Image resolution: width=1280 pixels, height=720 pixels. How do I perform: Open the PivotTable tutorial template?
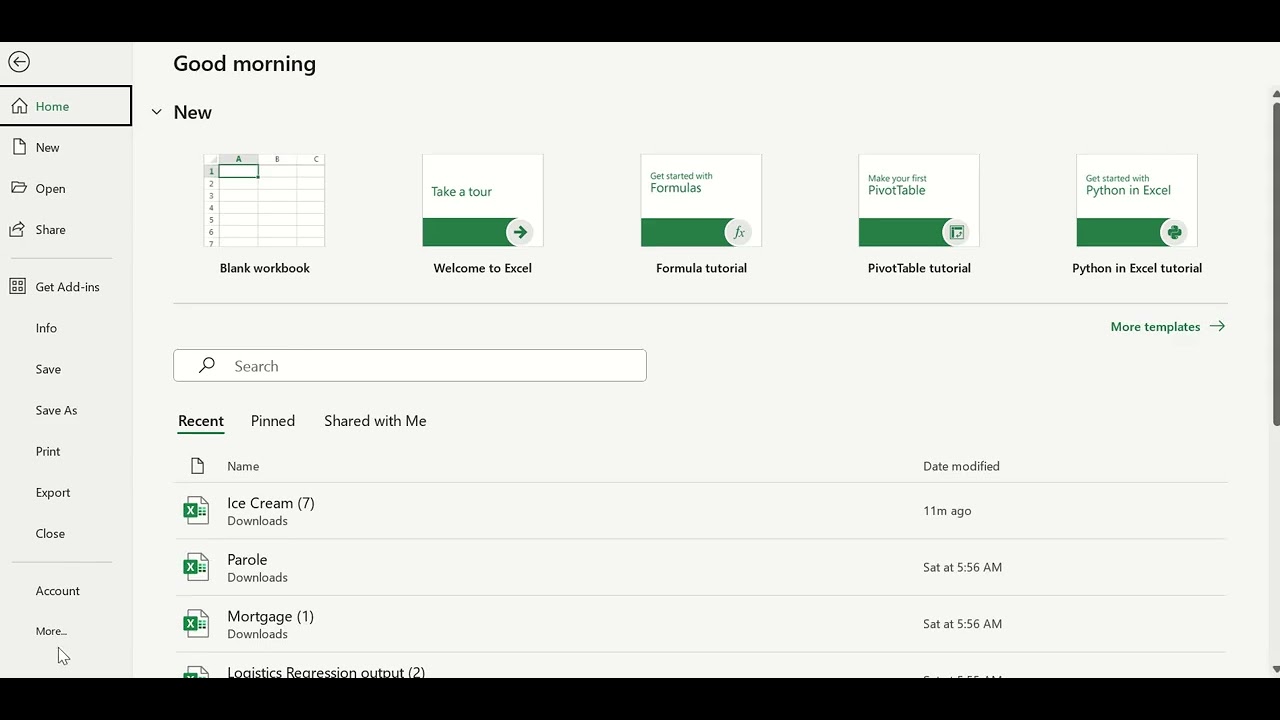coord(919,202)
